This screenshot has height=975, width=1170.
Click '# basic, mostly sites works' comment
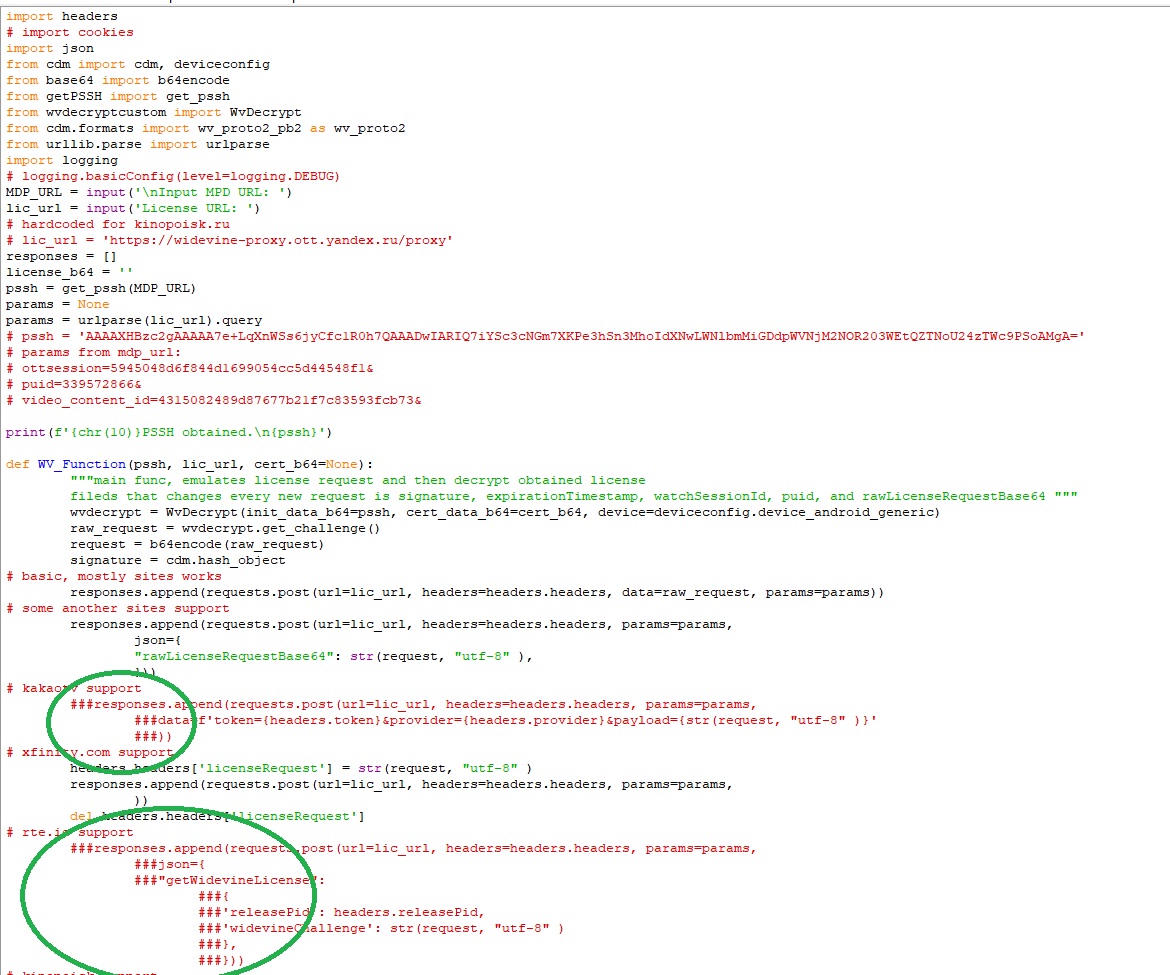(x=114, y=577)
